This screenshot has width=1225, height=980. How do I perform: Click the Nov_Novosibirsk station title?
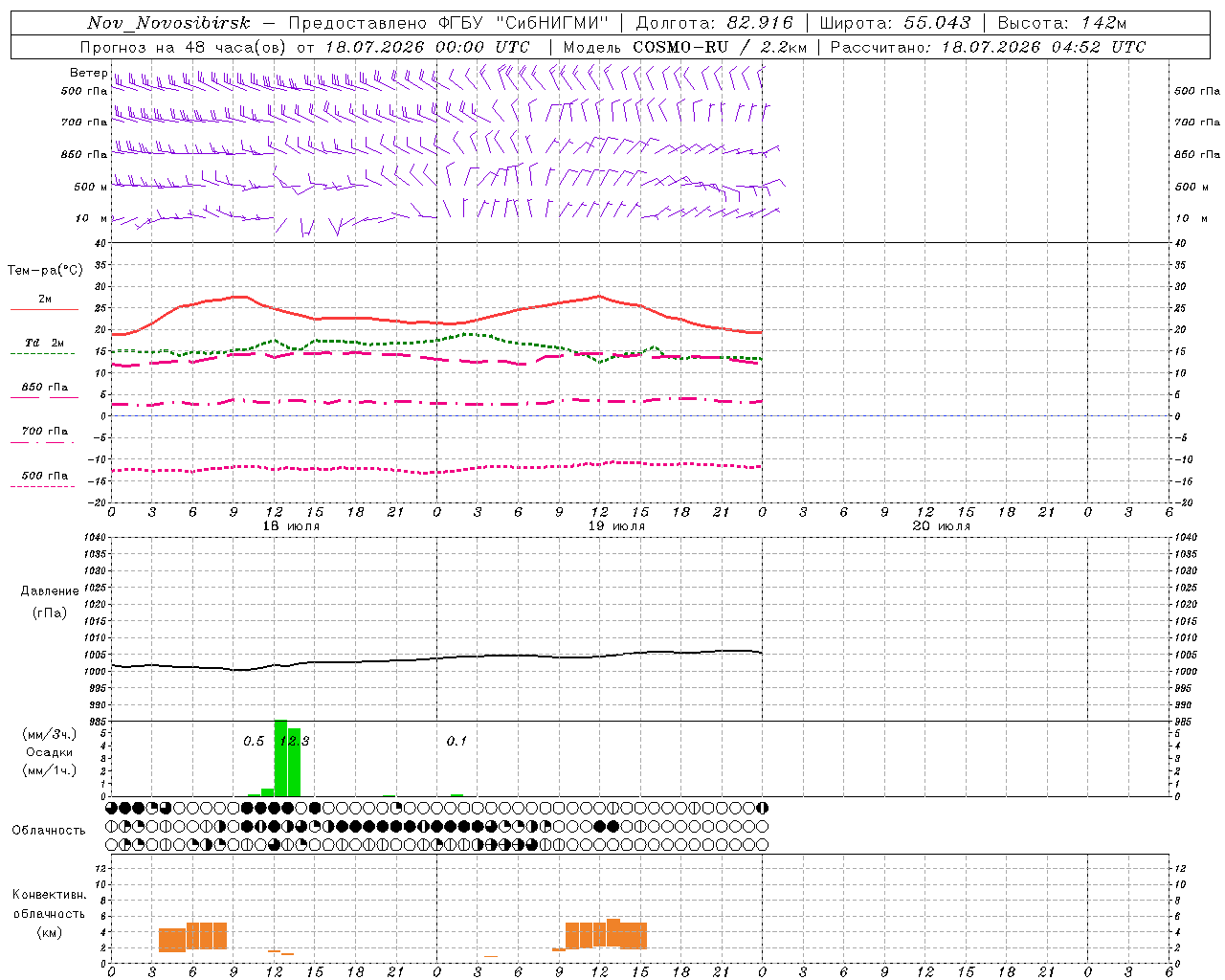pyautogui.click(x=168, y=23)
